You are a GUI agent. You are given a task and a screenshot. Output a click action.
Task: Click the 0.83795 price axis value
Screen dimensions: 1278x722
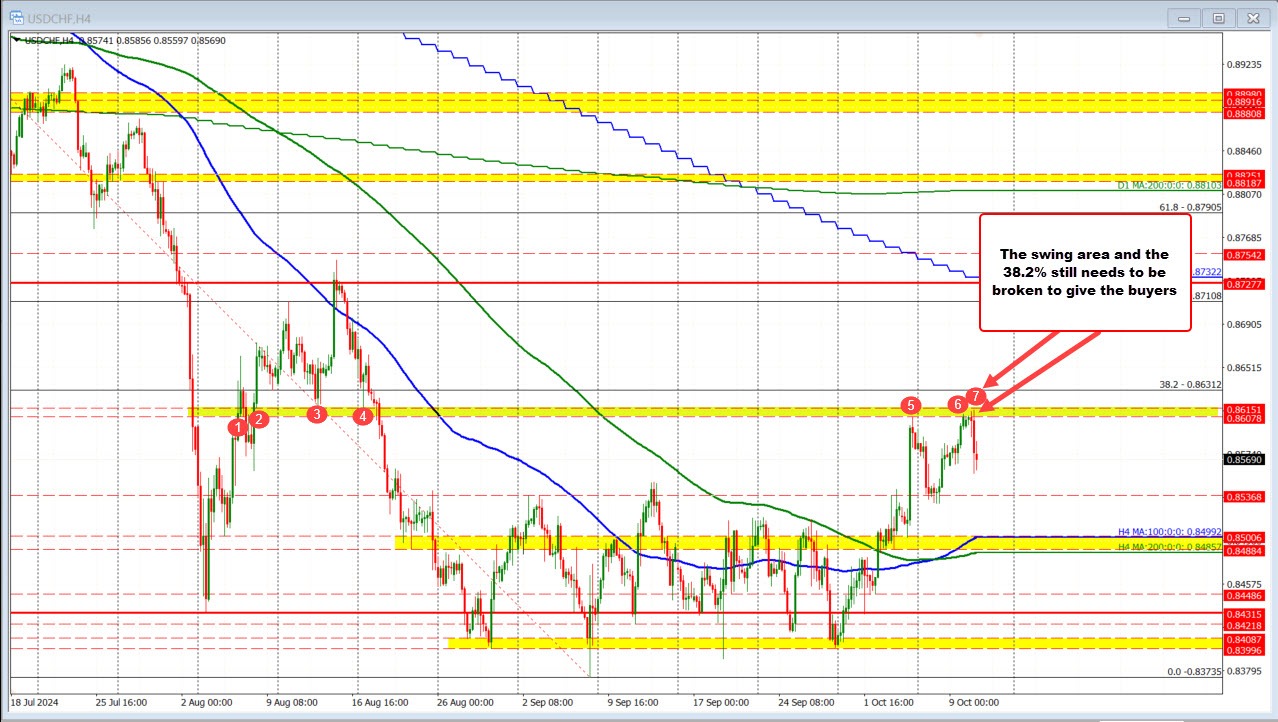pos(1246,671)
